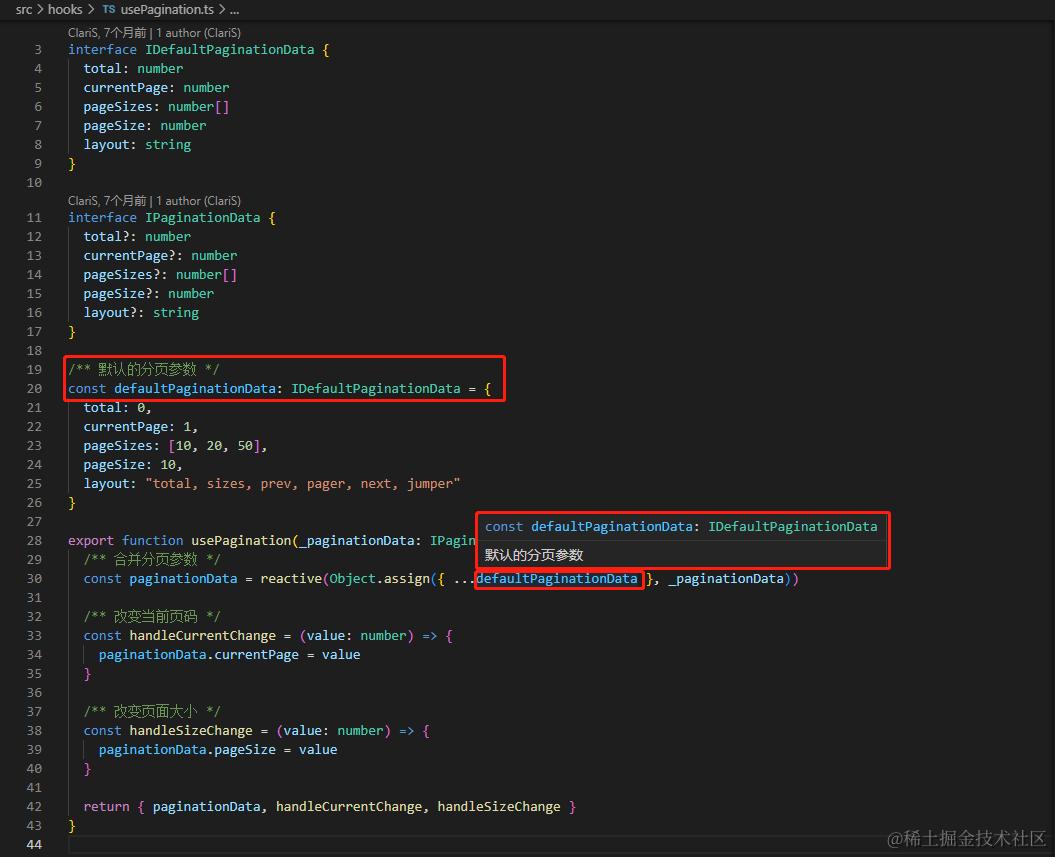Image resolution: width=1055 pixels, height=857 pixels.
Task: Click 'defaultPaginationData' inside the spread on line 30
Action: [556, 579]
